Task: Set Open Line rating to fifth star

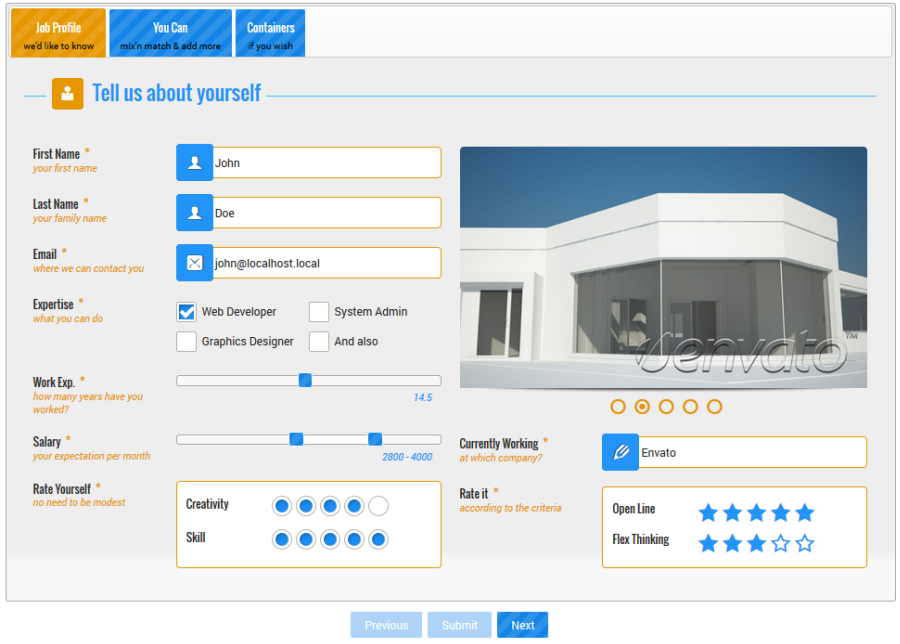Action: (805, 513)
